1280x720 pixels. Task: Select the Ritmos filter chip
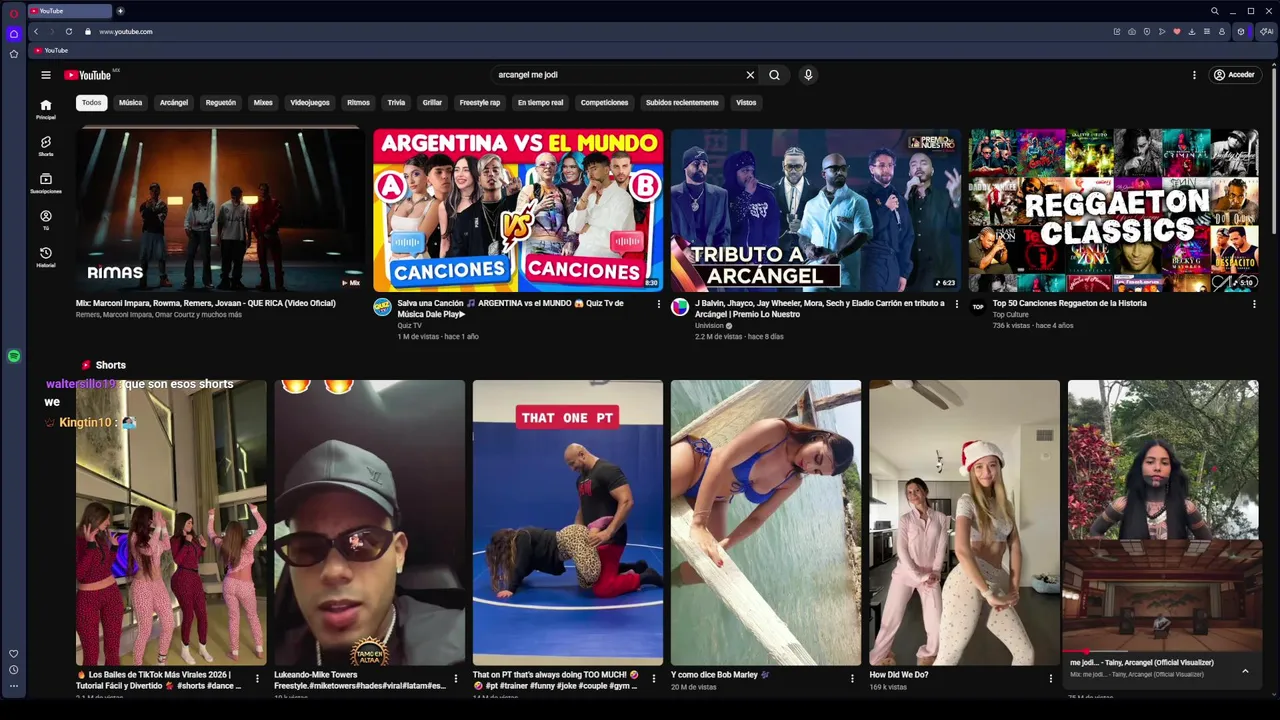(358, 103)
